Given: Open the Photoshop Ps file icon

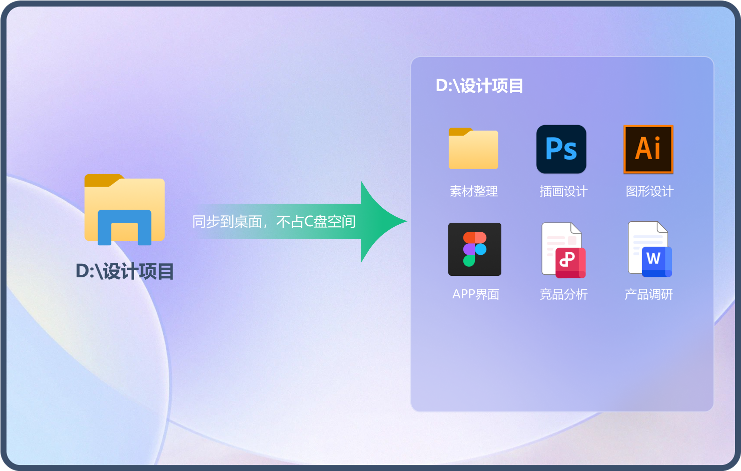Looking at the screenshot, I should pos(561,149).
